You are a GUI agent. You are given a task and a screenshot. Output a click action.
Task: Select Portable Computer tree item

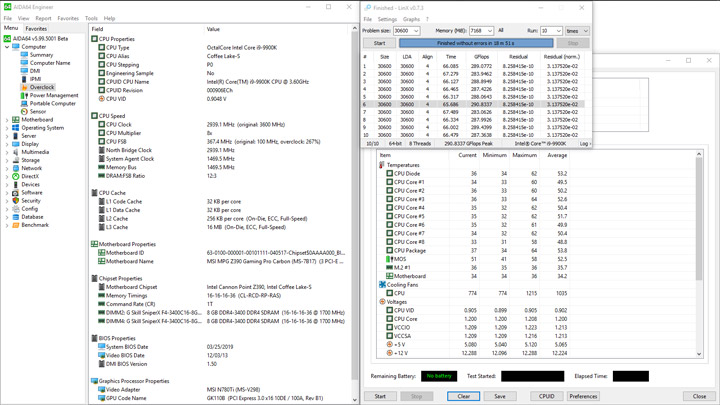click(52, 103)
